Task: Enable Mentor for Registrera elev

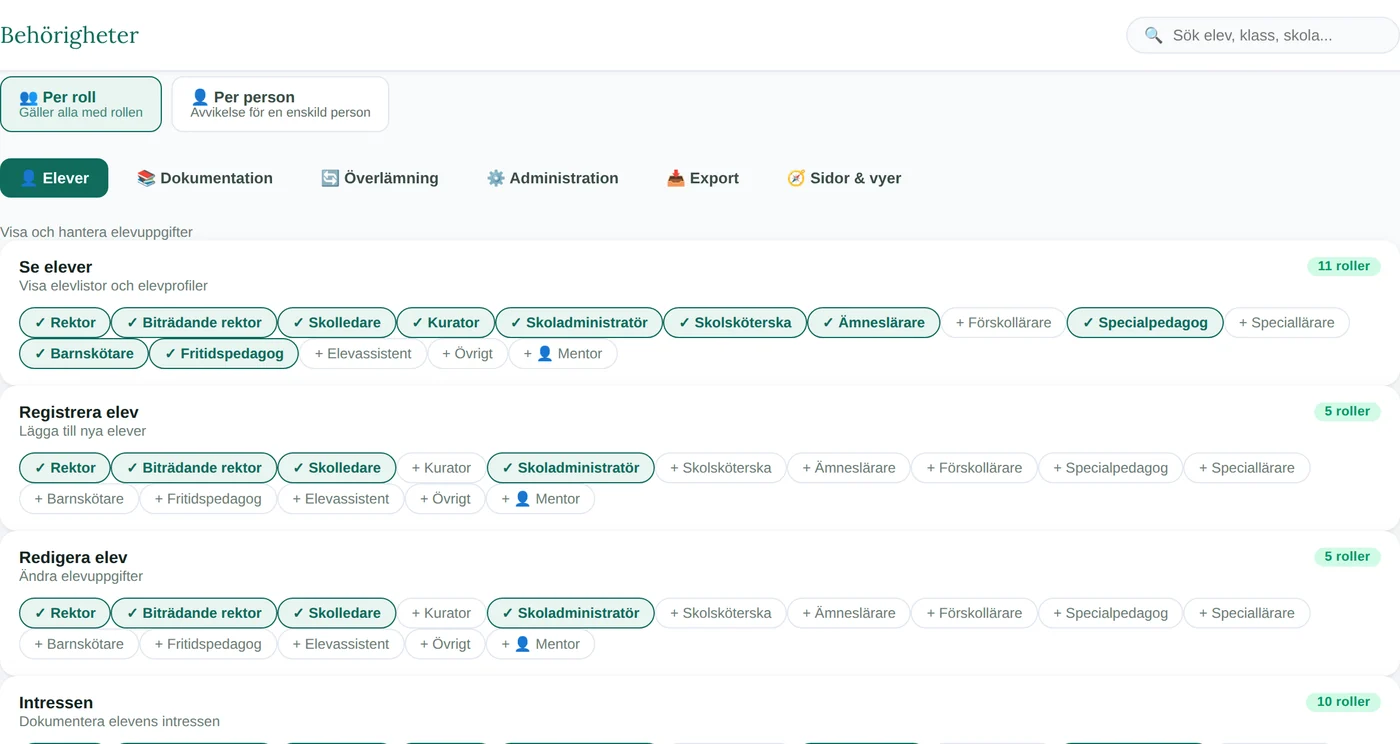Action: [x=540, y=498]
